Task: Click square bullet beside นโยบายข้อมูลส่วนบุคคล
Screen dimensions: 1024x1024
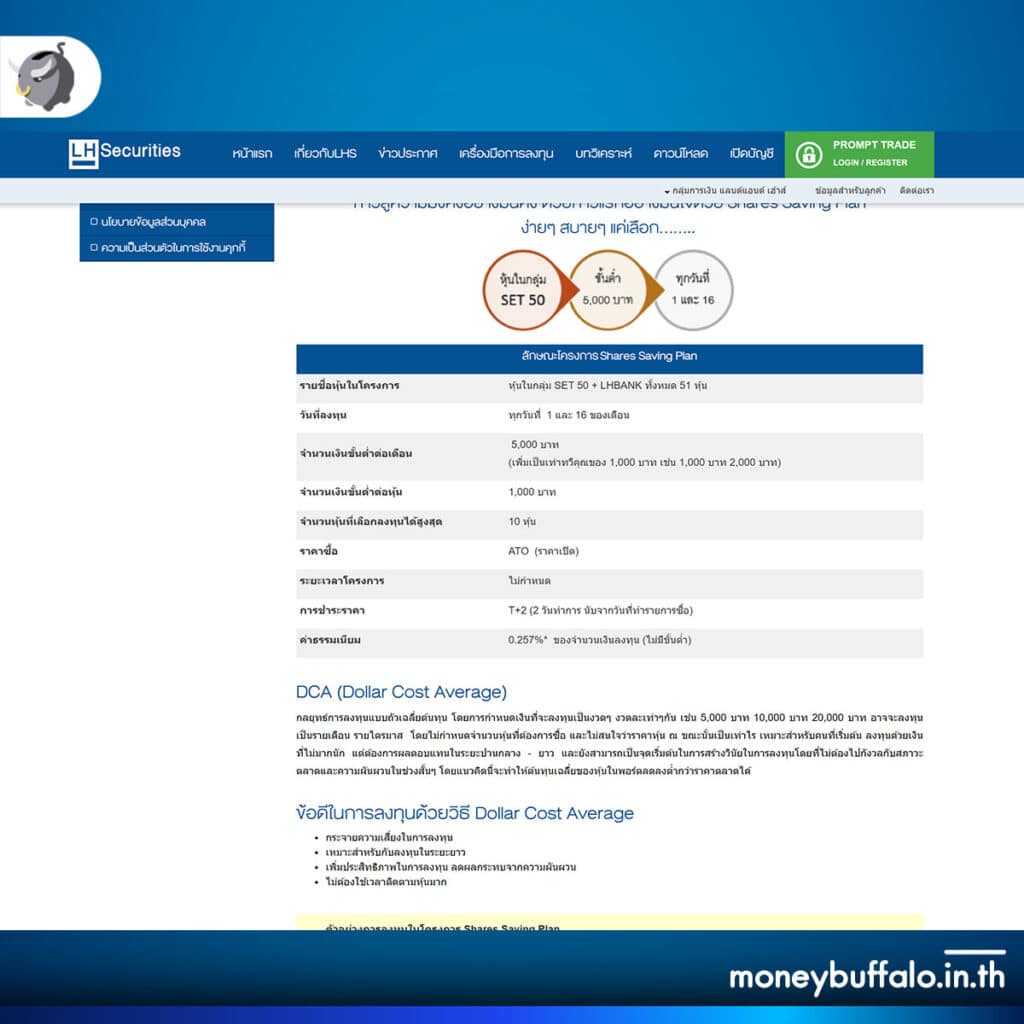Action: point(93,222)
